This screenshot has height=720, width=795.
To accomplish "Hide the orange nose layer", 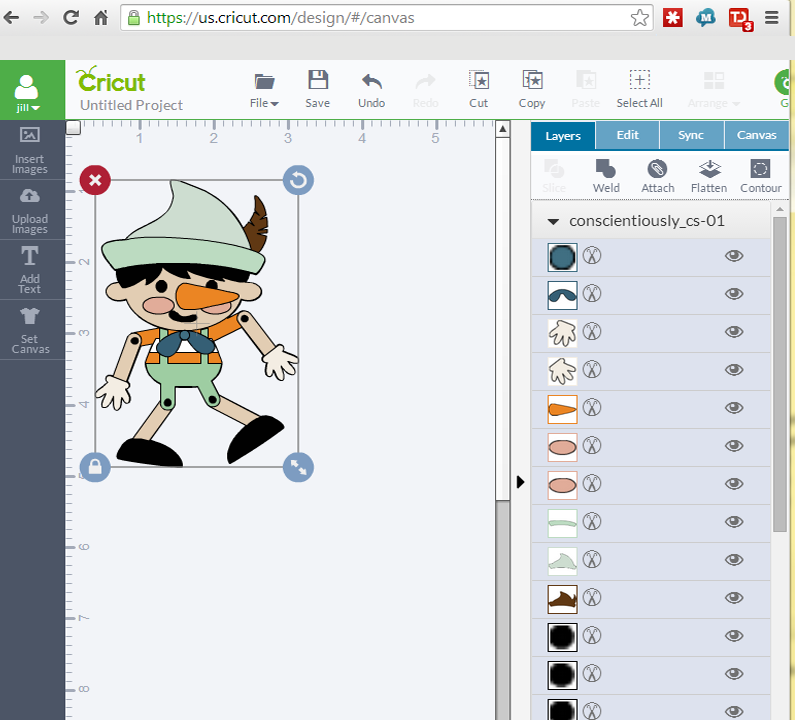I will coord(734,408).
